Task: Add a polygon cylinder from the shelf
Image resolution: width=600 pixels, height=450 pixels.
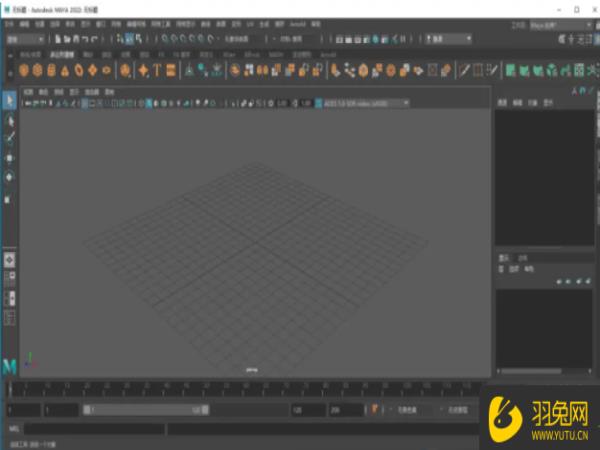Action: point(51,71)
